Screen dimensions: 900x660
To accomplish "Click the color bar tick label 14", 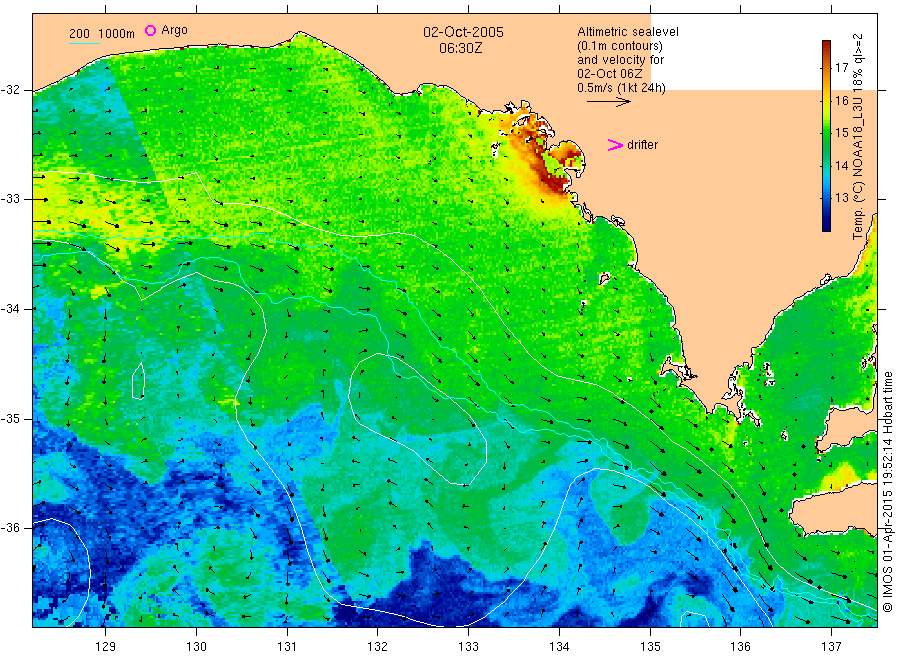I will point(841,165).
